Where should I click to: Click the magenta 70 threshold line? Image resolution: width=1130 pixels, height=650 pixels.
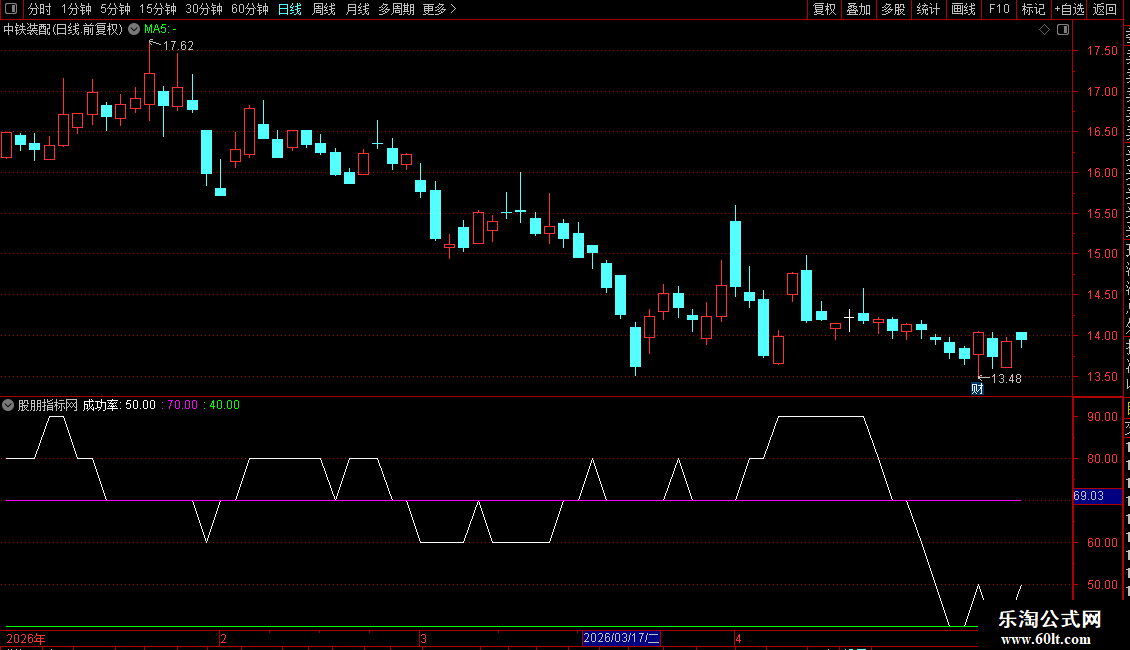pos(513,500)
